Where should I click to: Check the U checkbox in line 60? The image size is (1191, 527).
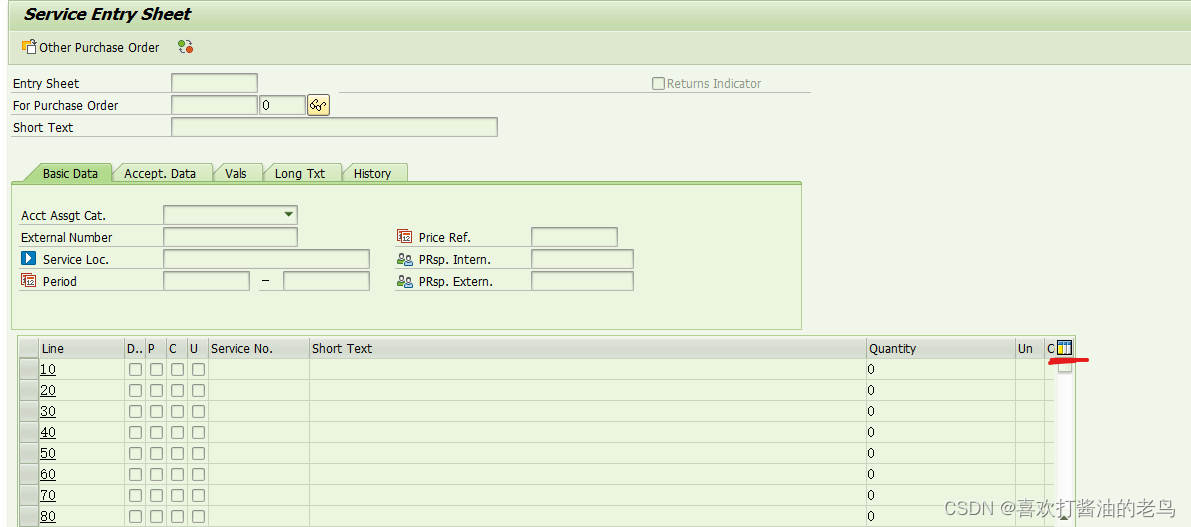198,475
